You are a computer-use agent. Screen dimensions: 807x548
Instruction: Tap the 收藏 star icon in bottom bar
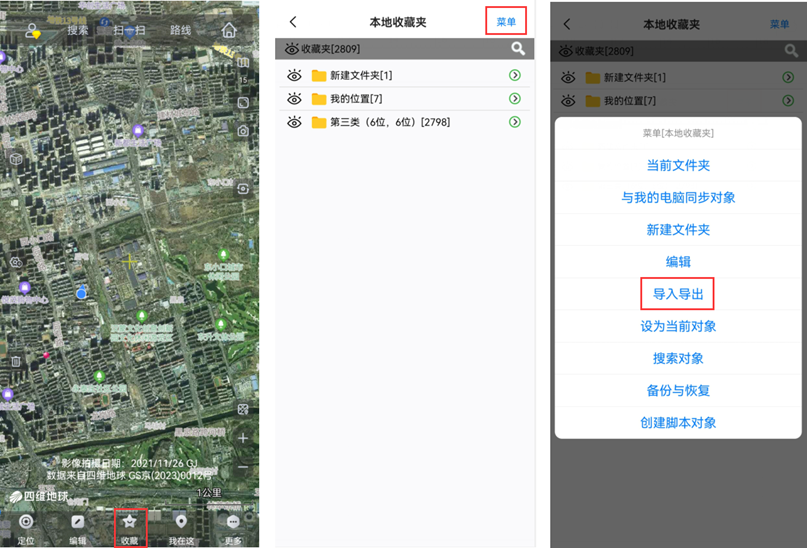click(130, 523)
